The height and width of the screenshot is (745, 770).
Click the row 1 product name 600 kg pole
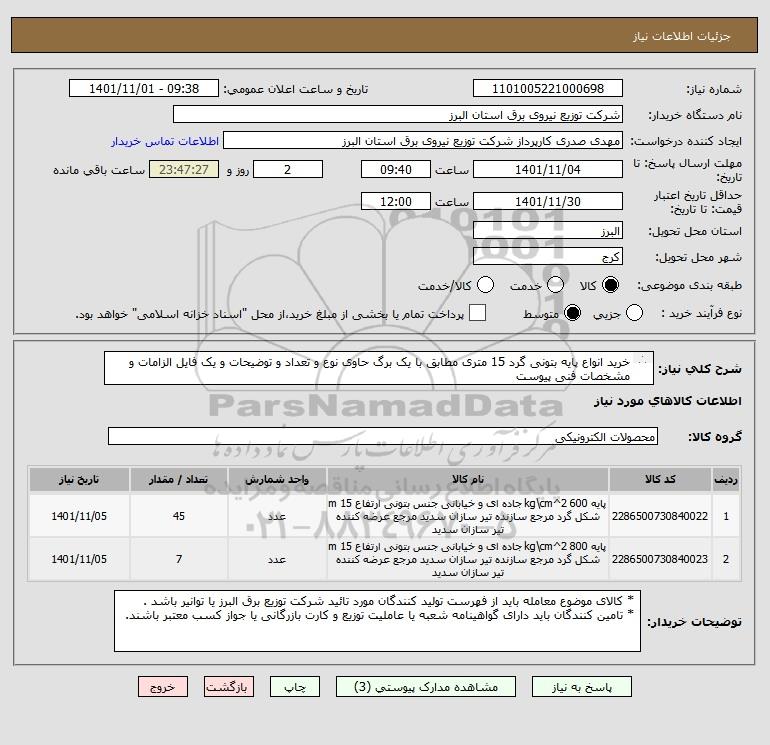pyautogui.click(x=468, y=516)
